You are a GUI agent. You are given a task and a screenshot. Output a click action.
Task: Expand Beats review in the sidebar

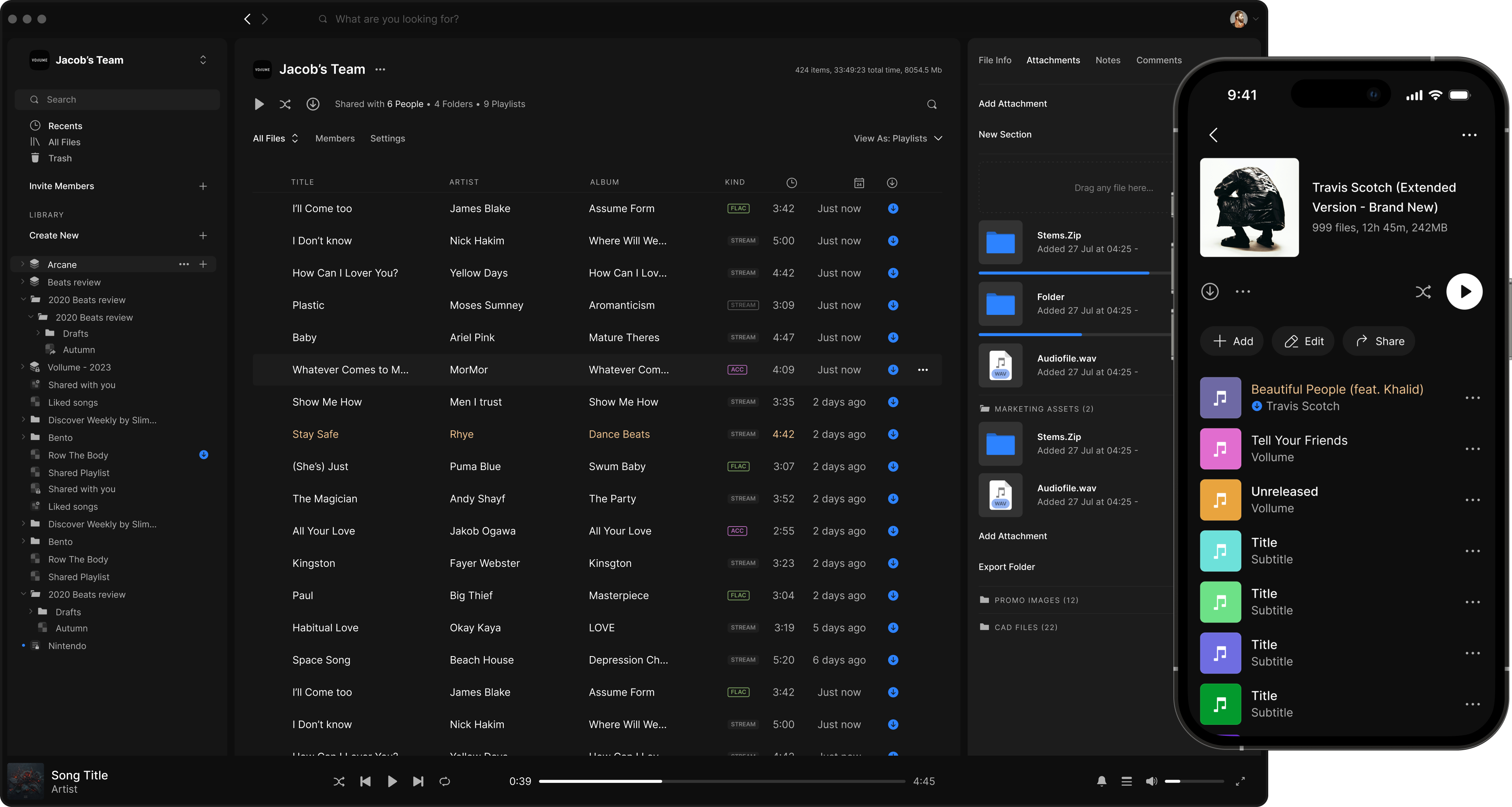coord(22,282)
